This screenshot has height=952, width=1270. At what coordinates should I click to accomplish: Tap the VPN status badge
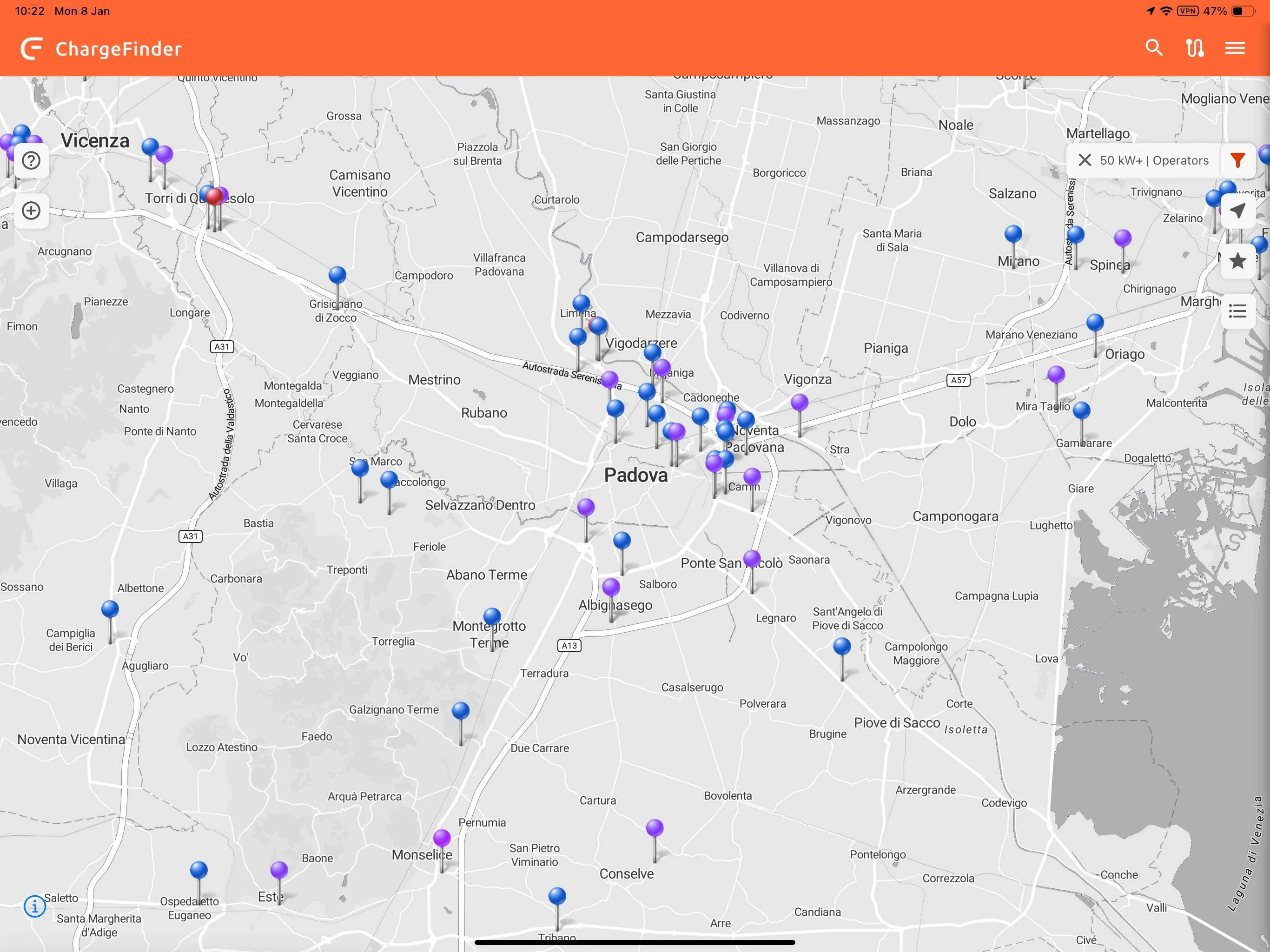point(1187,11)
